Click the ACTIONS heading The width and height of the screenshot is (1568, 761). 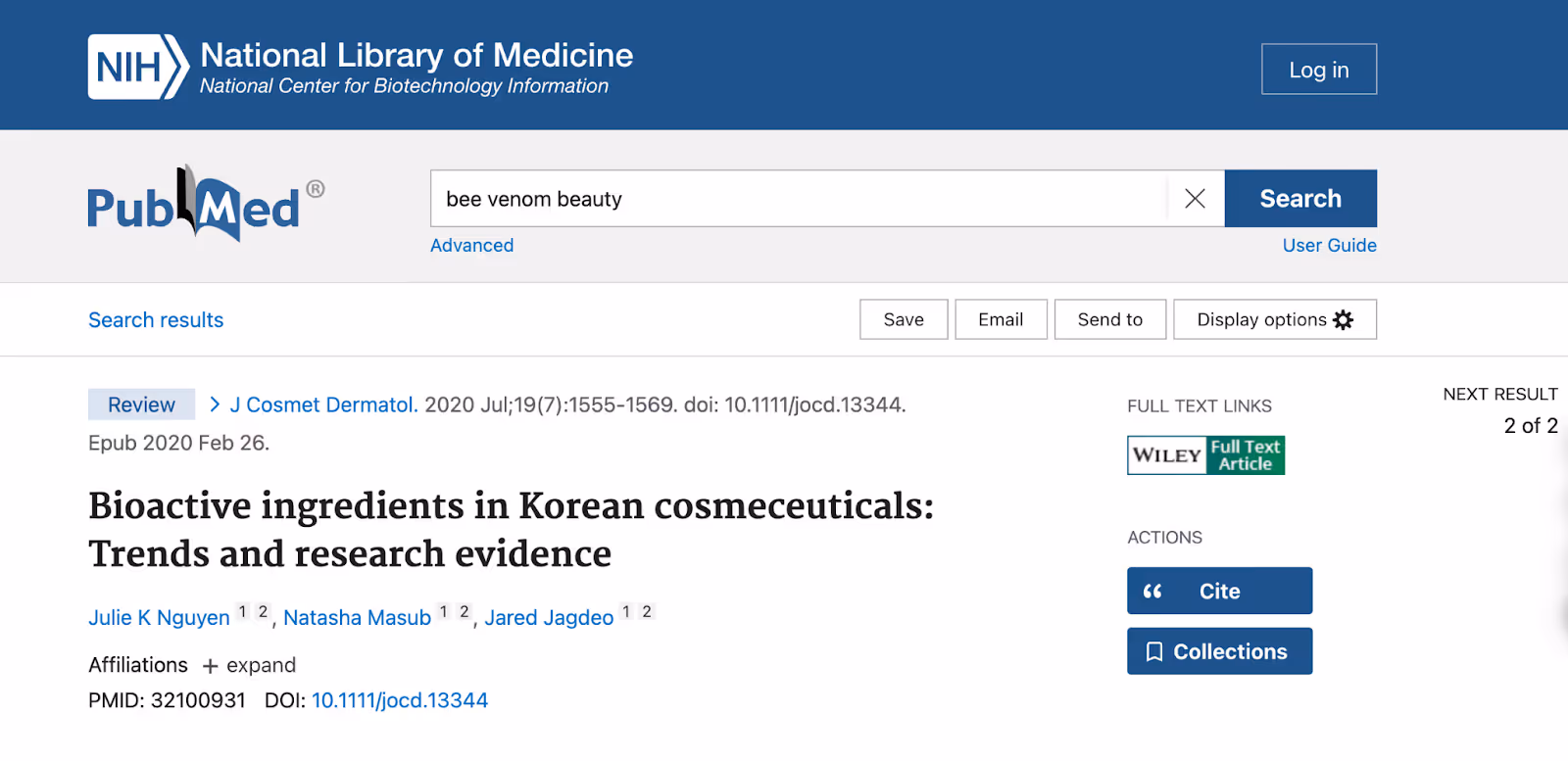pos(1164,538)
